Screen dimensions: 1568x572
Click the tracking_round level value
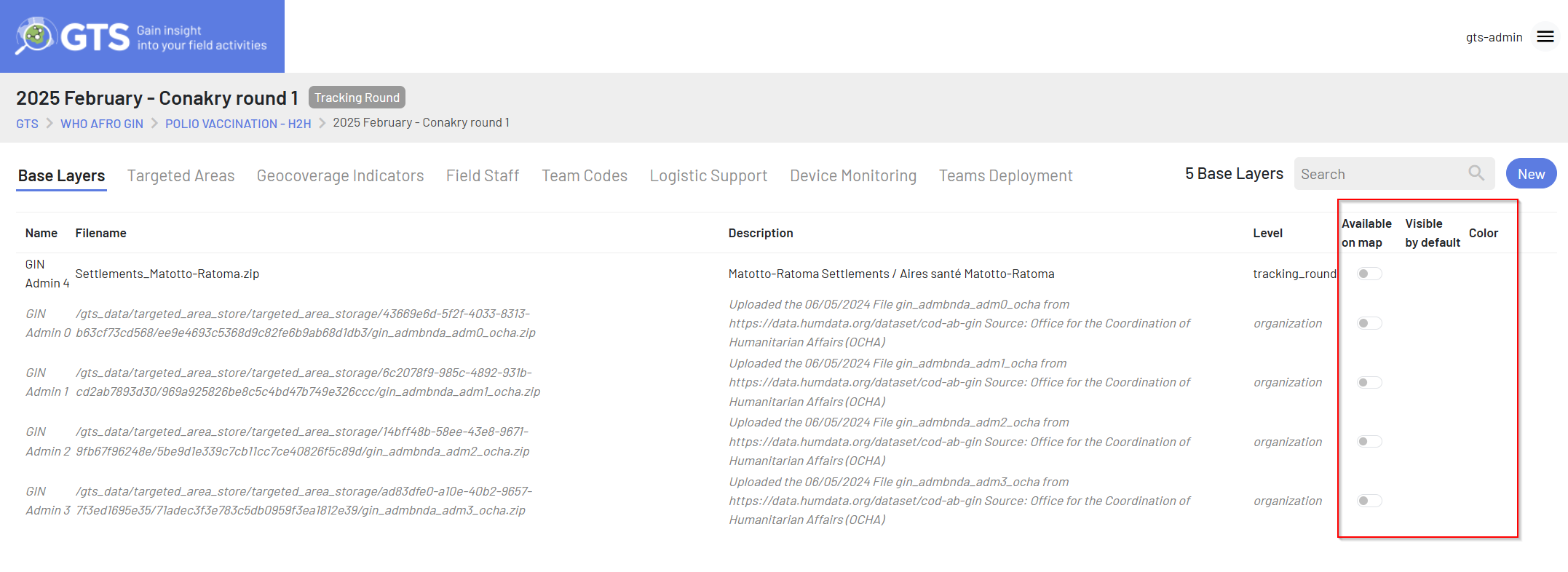pos(1294,274)
